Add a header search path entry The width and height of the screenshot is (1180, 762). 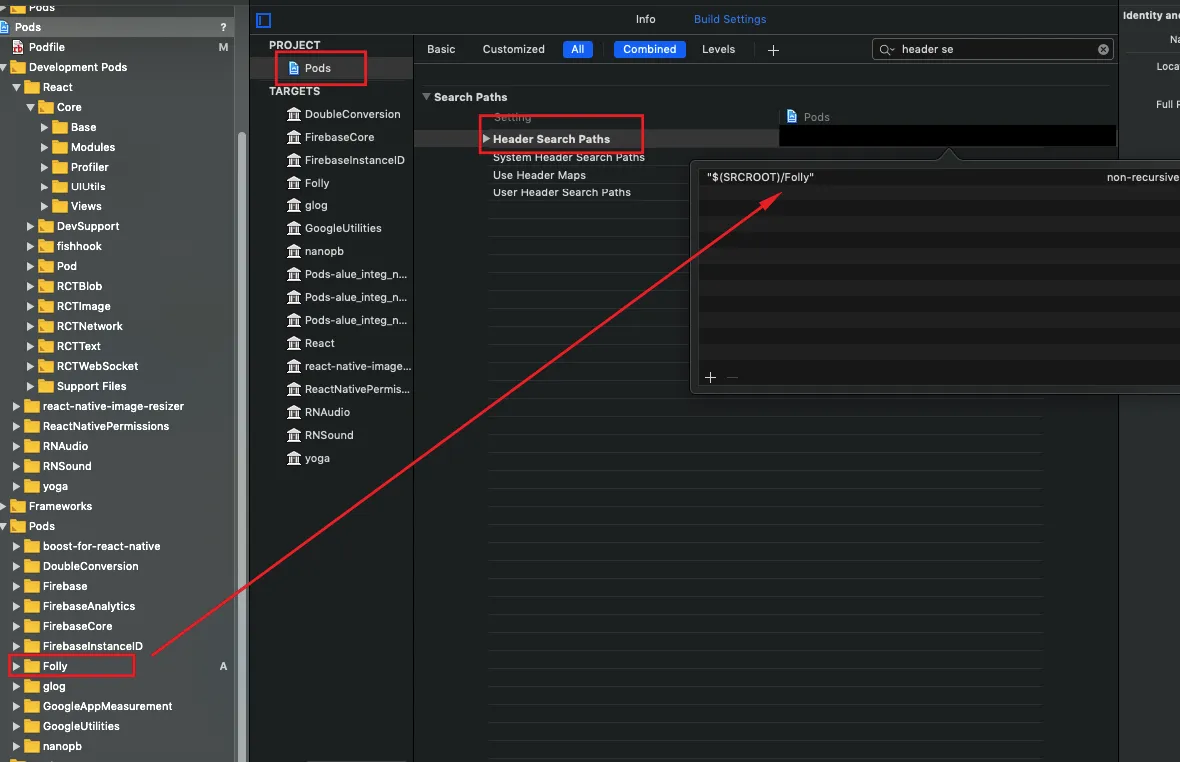click(x=710, y=378)
